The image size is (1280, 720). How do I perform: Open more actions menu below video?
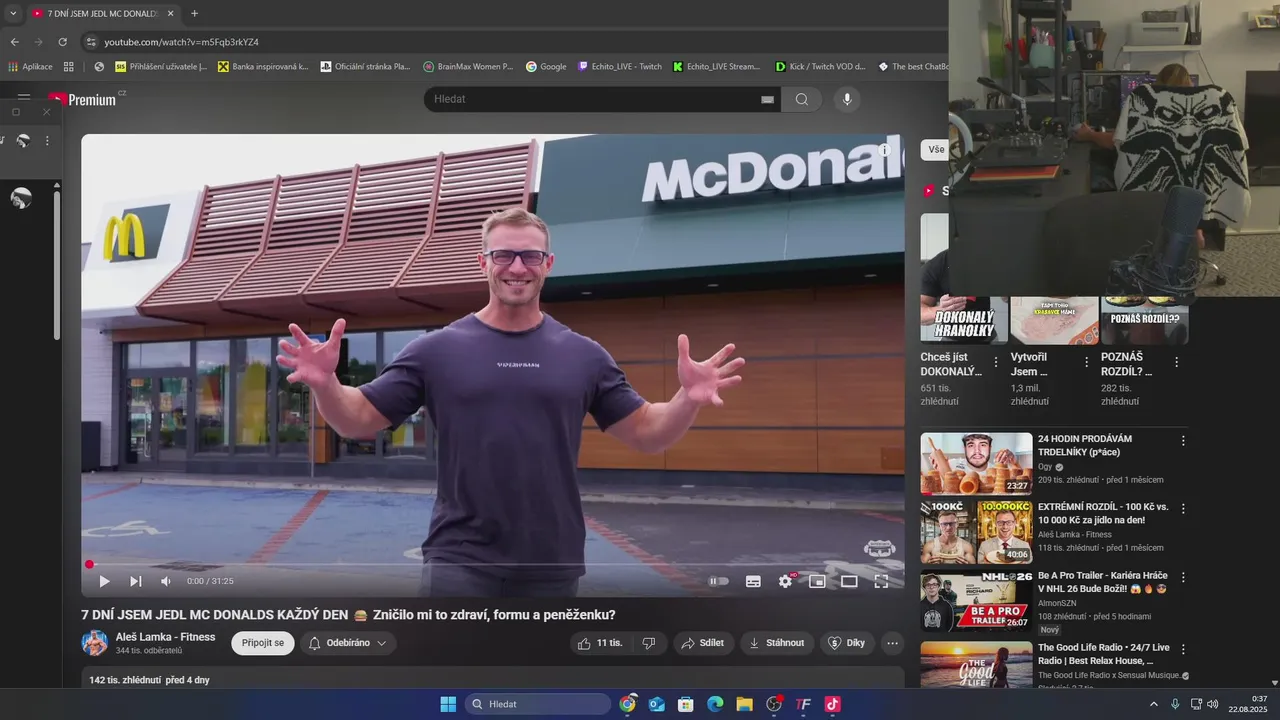click(892, 643)
